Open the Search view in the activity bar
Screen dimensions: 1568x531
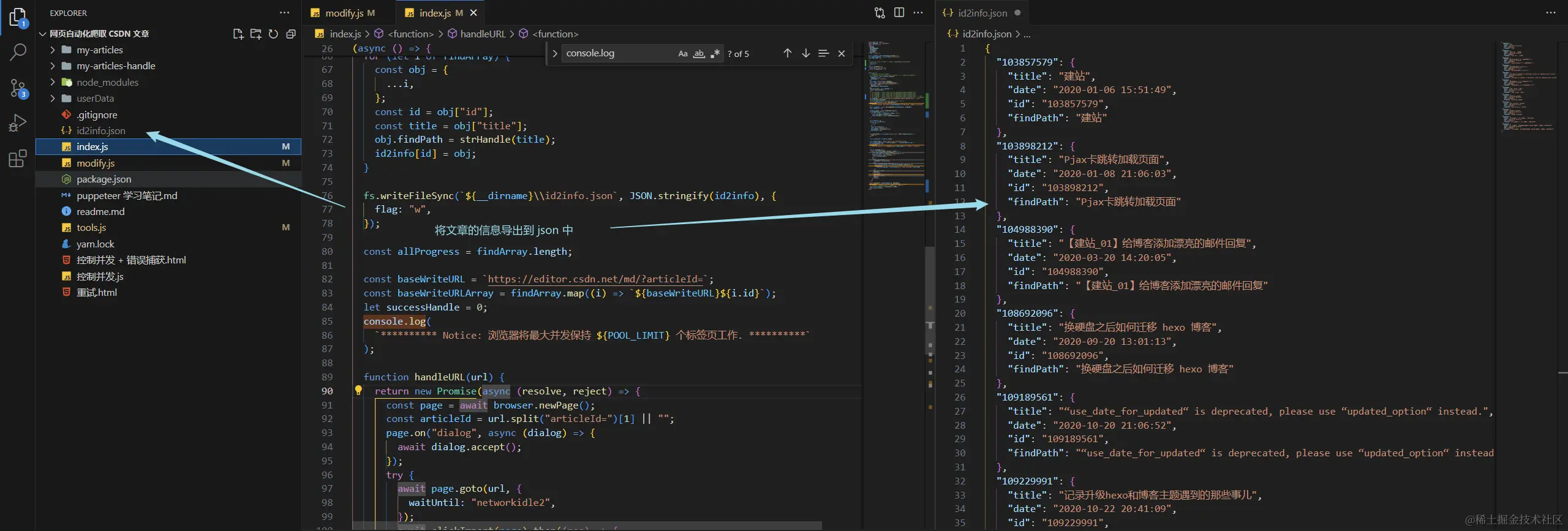pyautogui.click(x=18, y=53)
